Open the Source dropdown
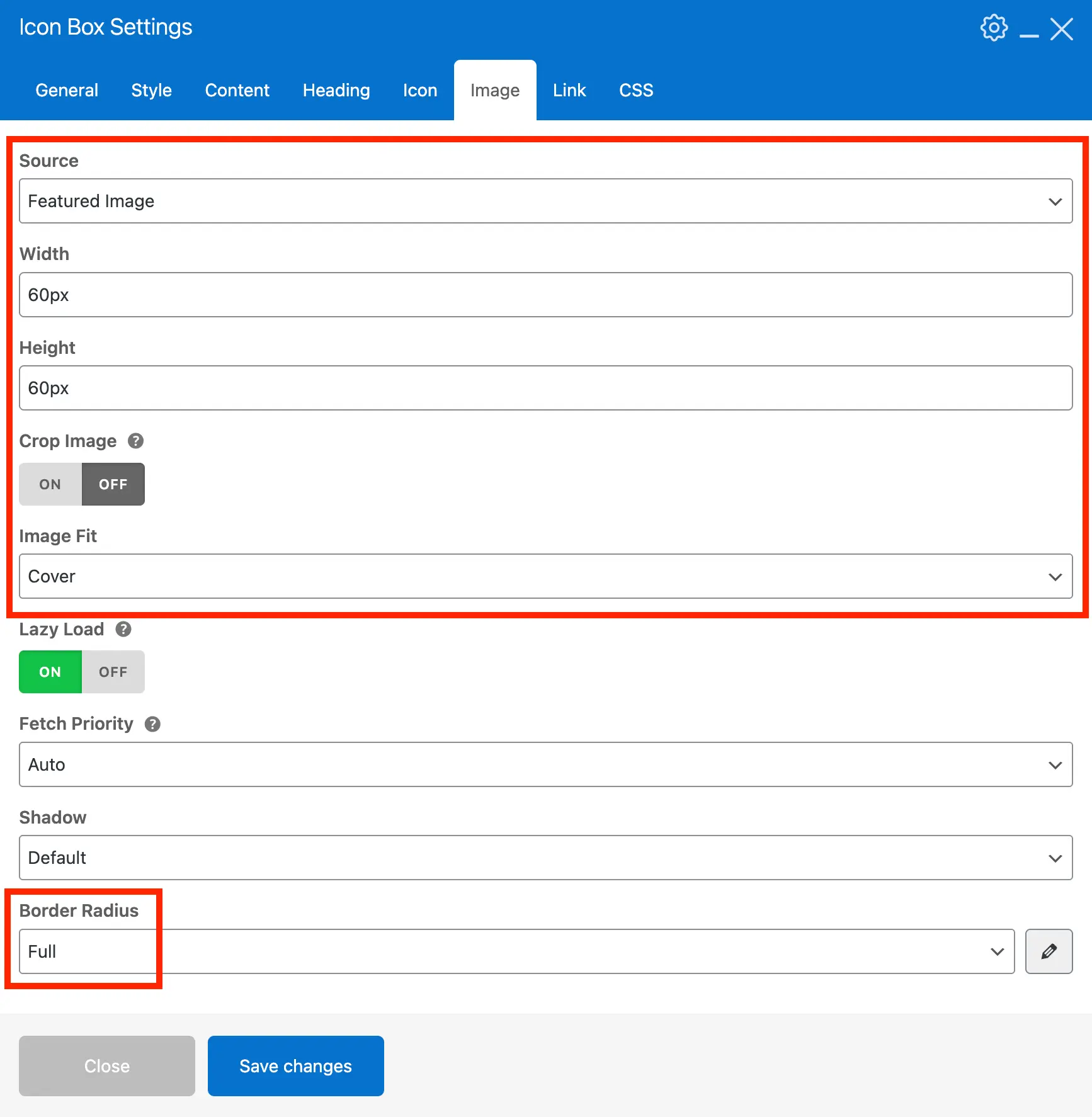 point(545,201)
